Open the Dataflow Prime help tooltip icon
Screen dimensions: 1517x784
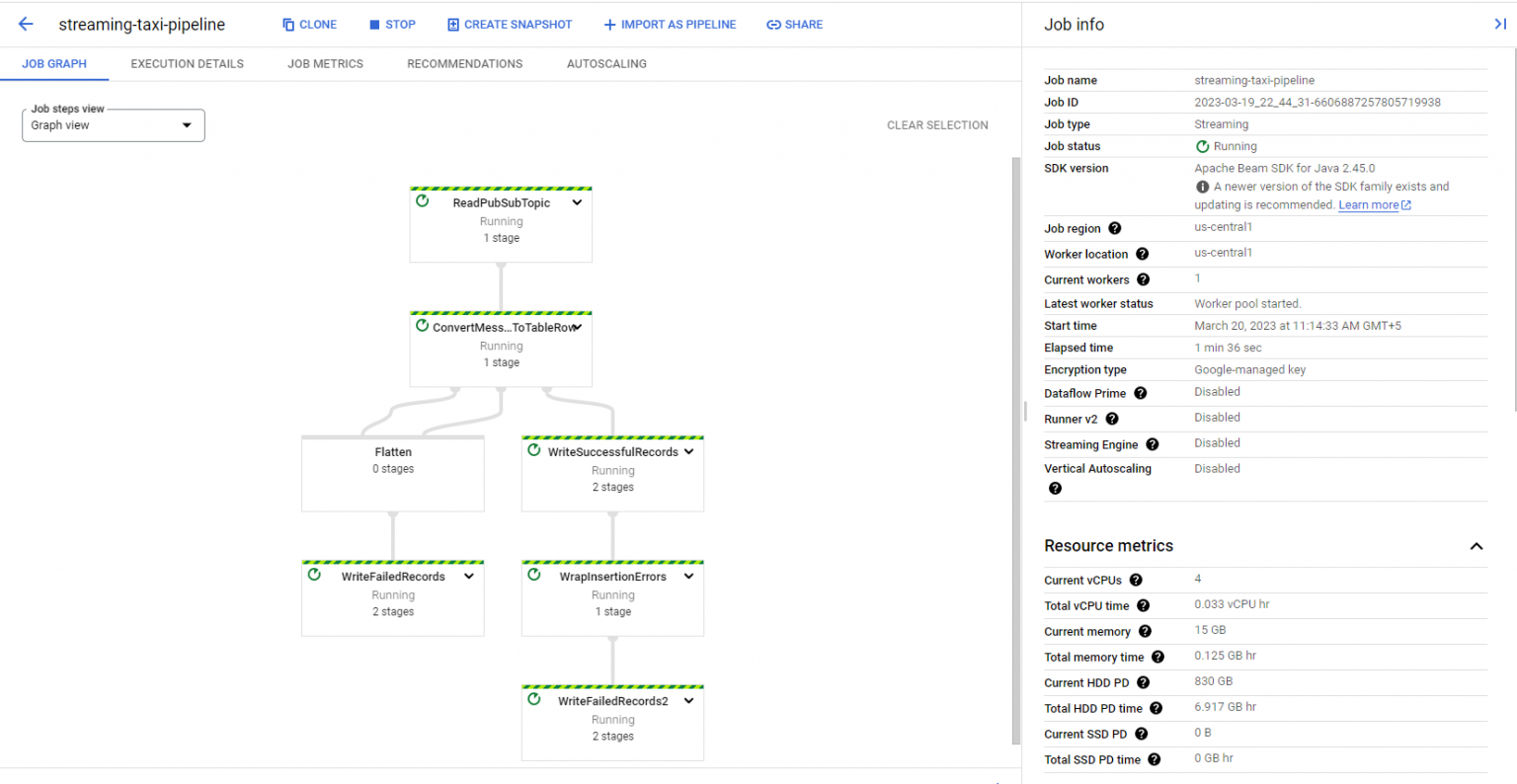1140,393
